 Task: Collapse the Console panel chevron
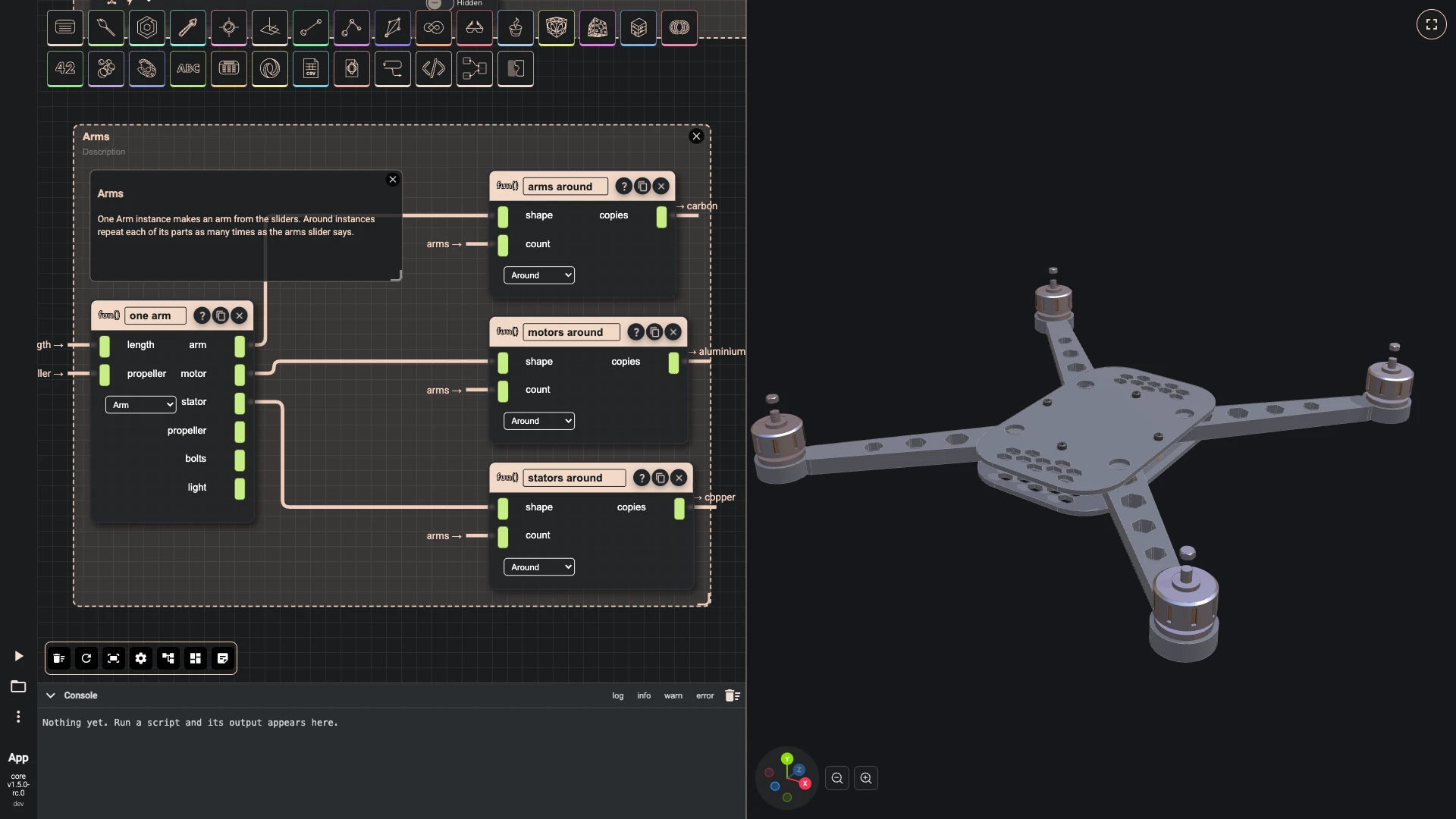coord(51,695)
